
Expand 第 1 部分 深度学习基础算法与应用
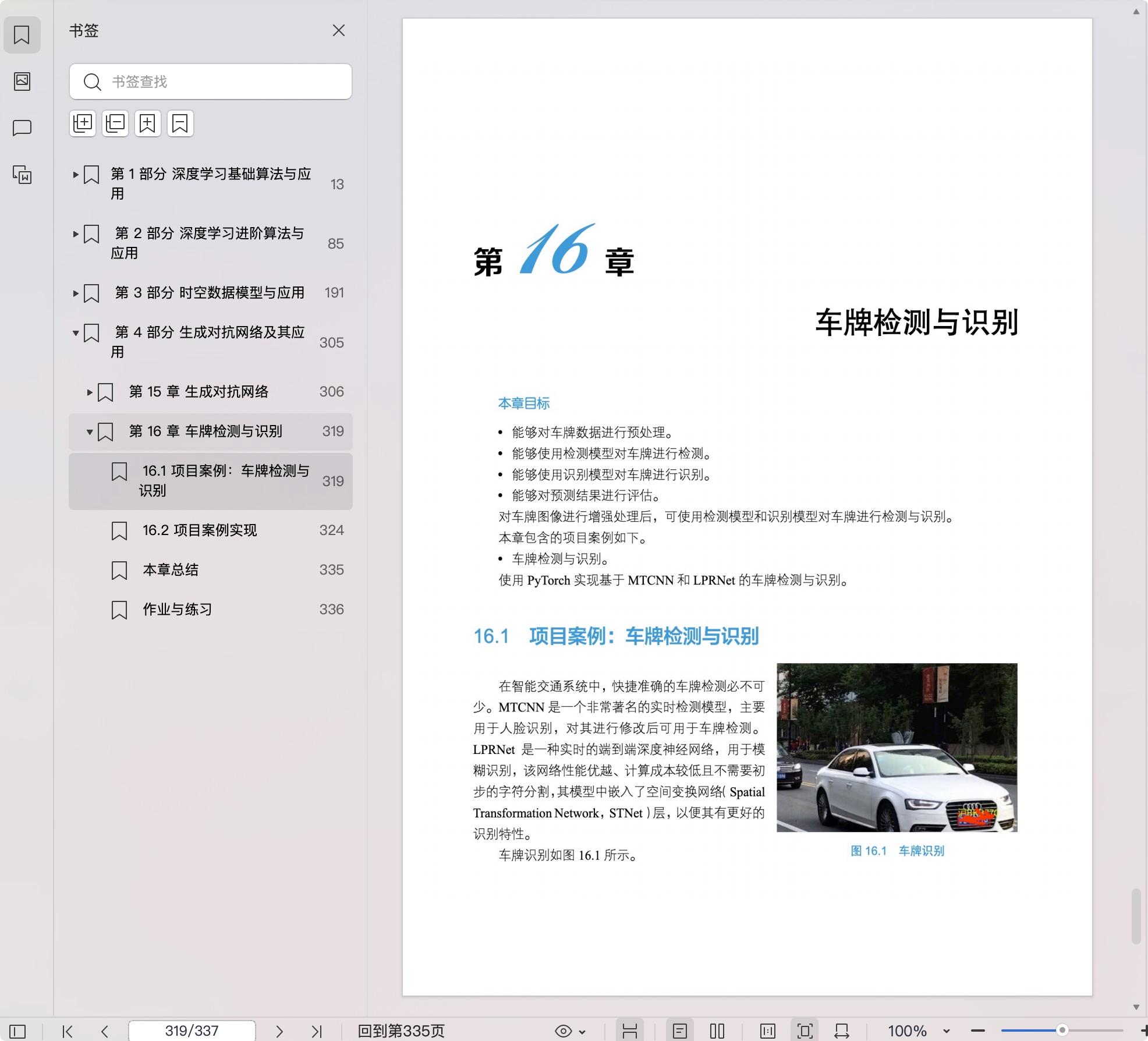tap(76, 174)
